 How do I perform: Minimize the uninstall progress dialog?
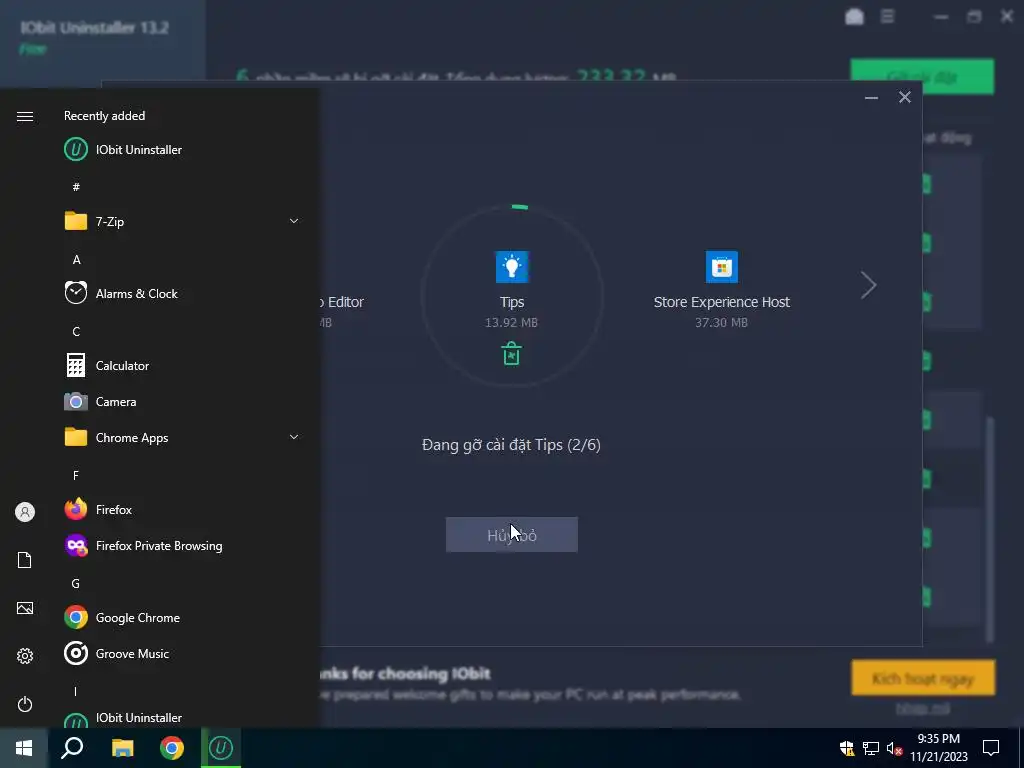(871, 98)
